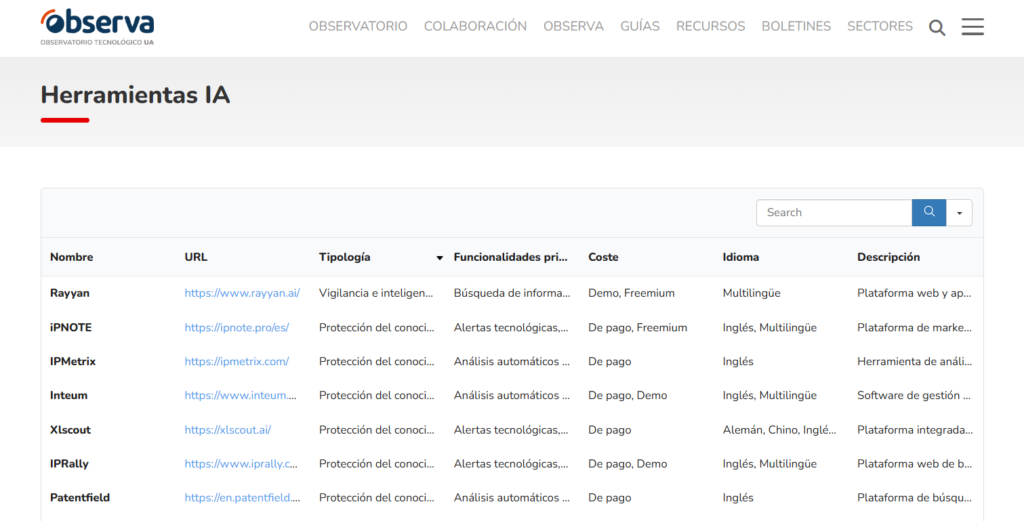The width and height of the screenshot is (1024, 521).
Task: Open the SECTORES menu
Action: [x=880, y=26]
